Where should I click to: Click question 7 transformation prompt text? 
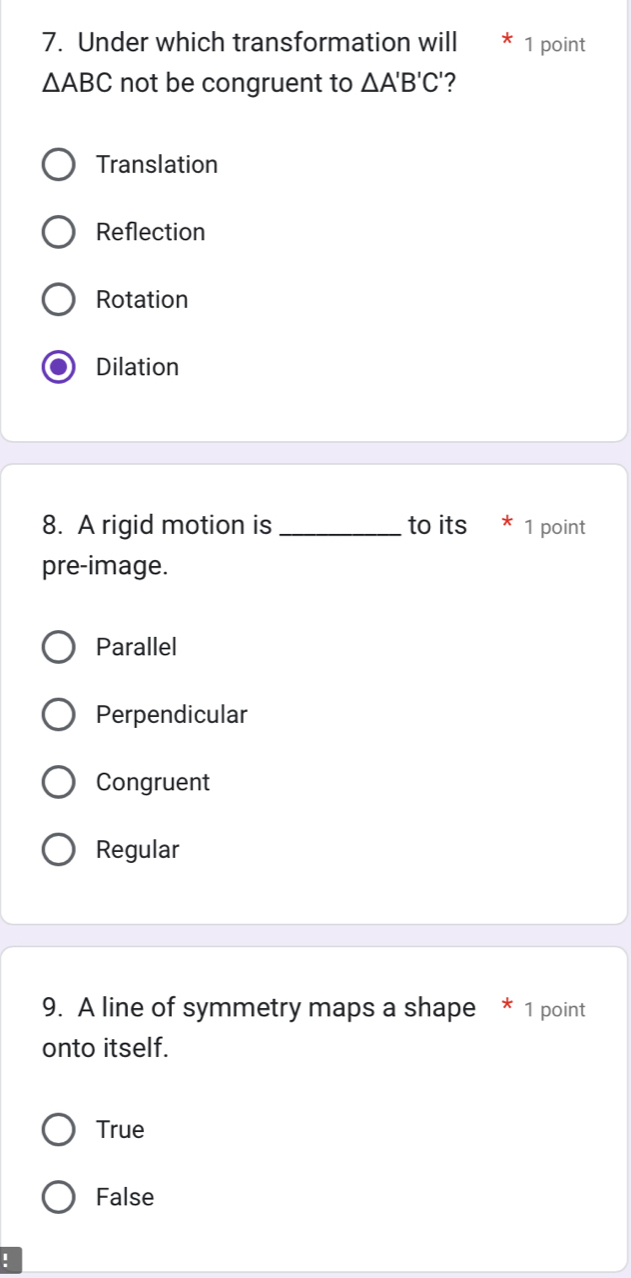coord(250,62)
